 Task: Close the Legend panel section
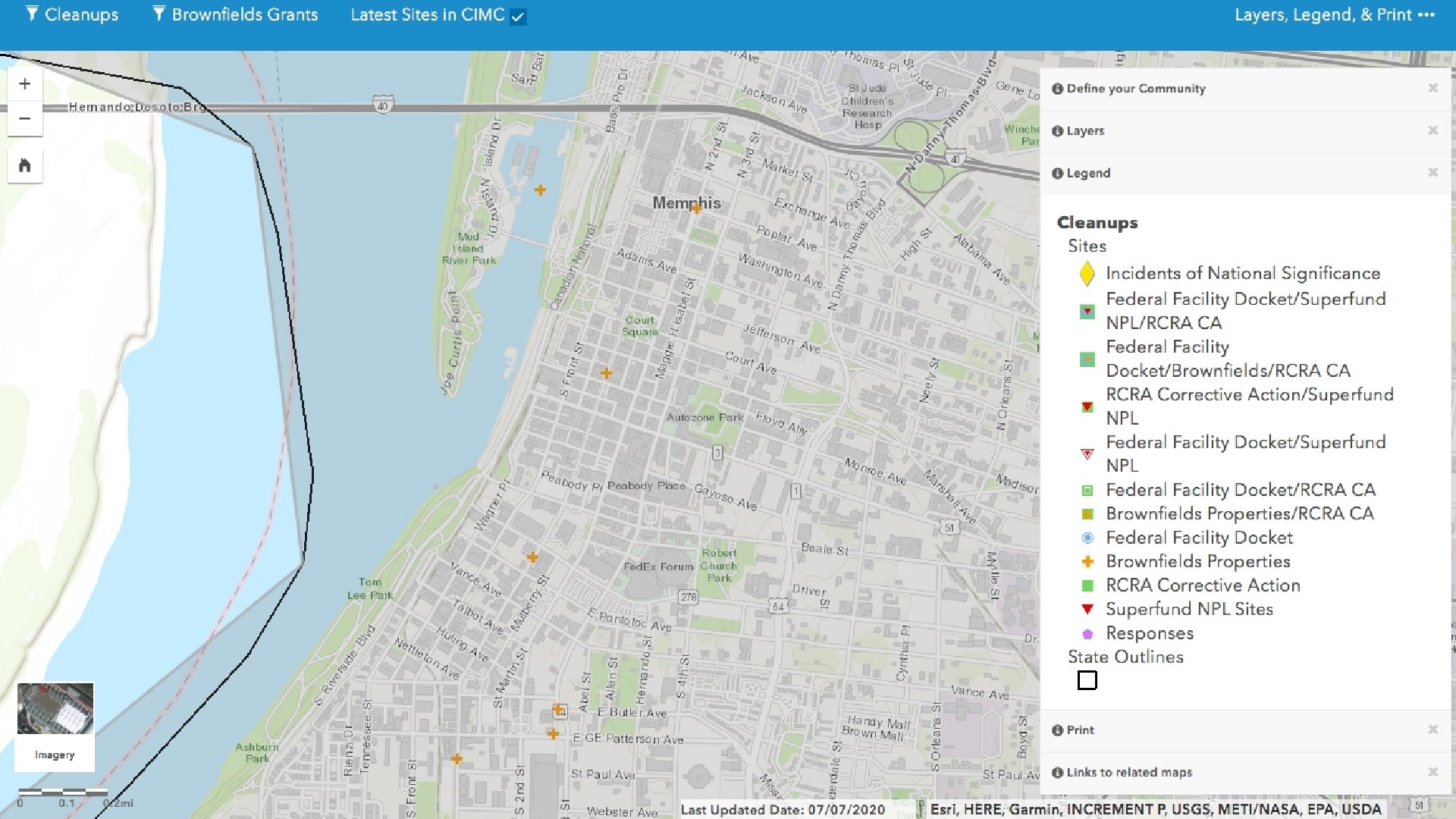pos(1432,173)
